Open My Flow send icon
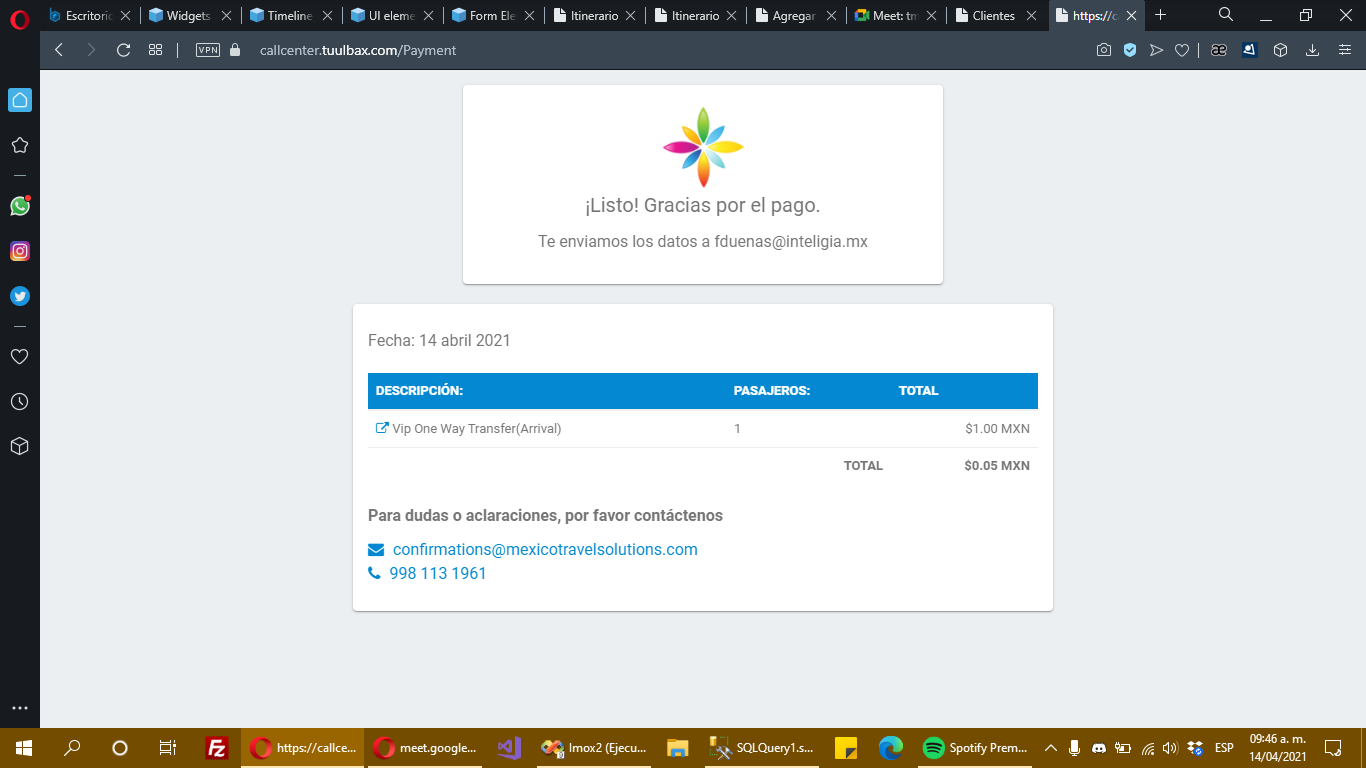Image resolution: width=1366 pixels, height=768 pixels. pos(1156,50)
